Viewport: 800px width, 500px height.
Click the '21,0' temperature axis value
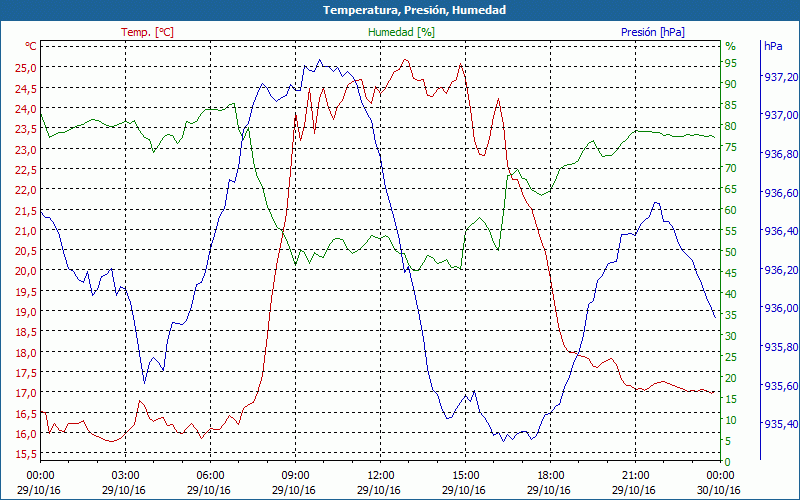[x=26, y=231]
